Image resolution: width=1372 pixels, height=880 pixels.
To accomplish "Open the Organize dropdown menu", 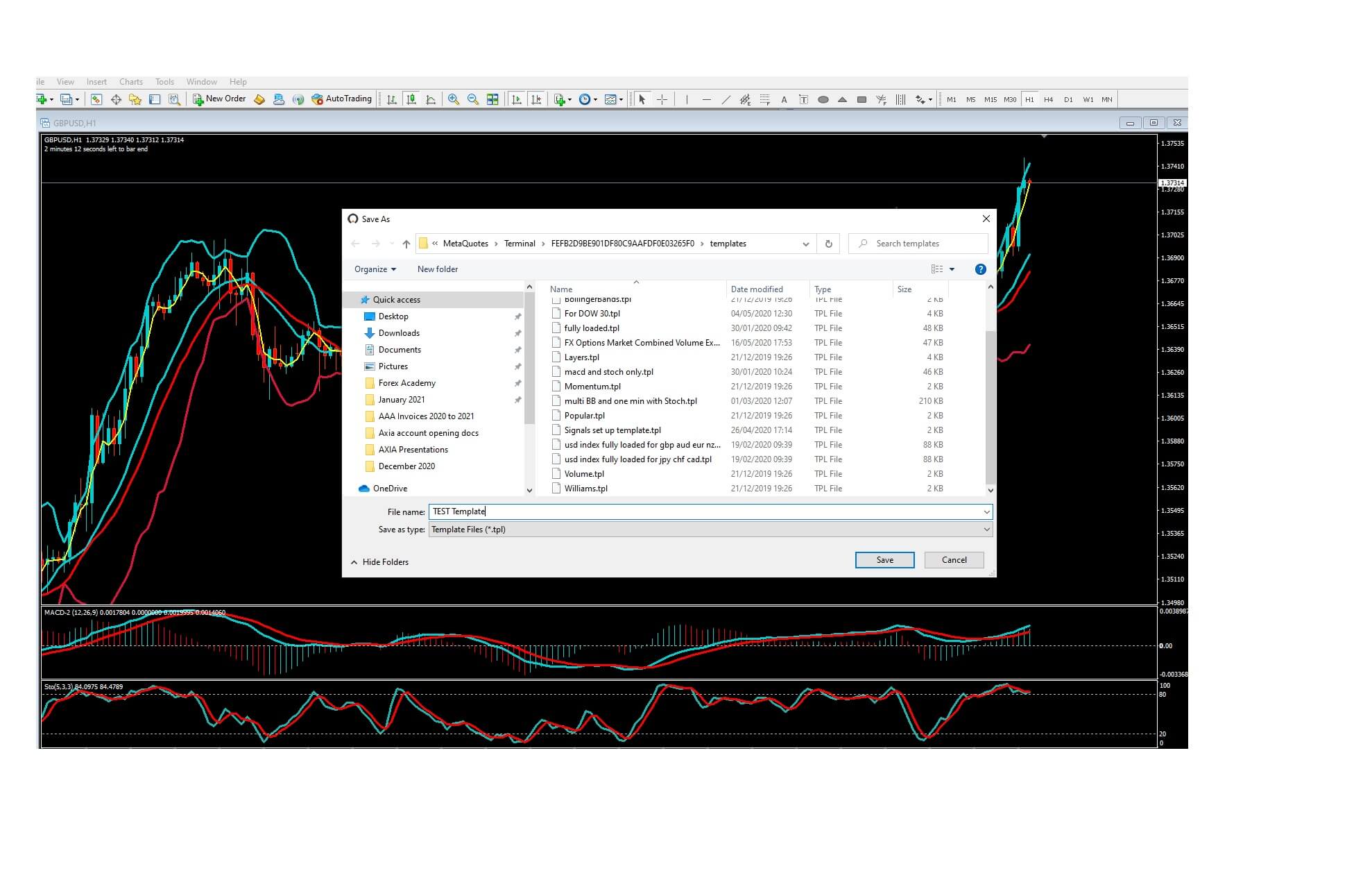I will coord(375,269).
